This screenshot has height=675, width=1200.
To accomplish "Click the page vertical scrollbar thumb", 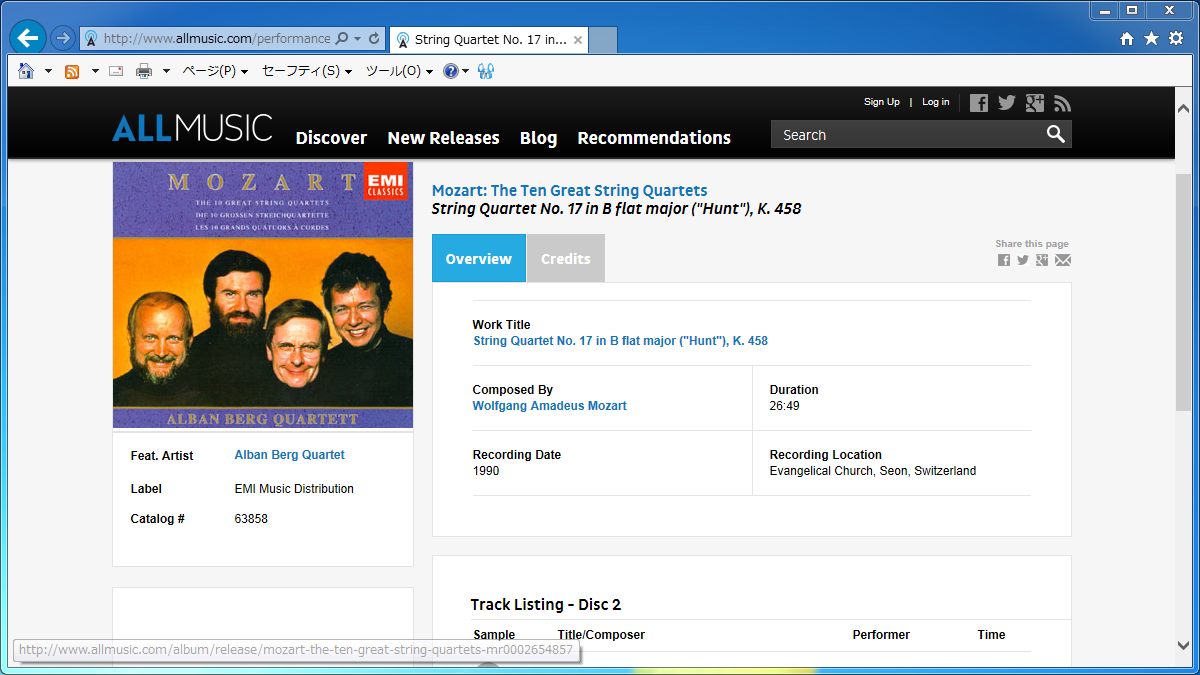I will [x=1184, y=290].
